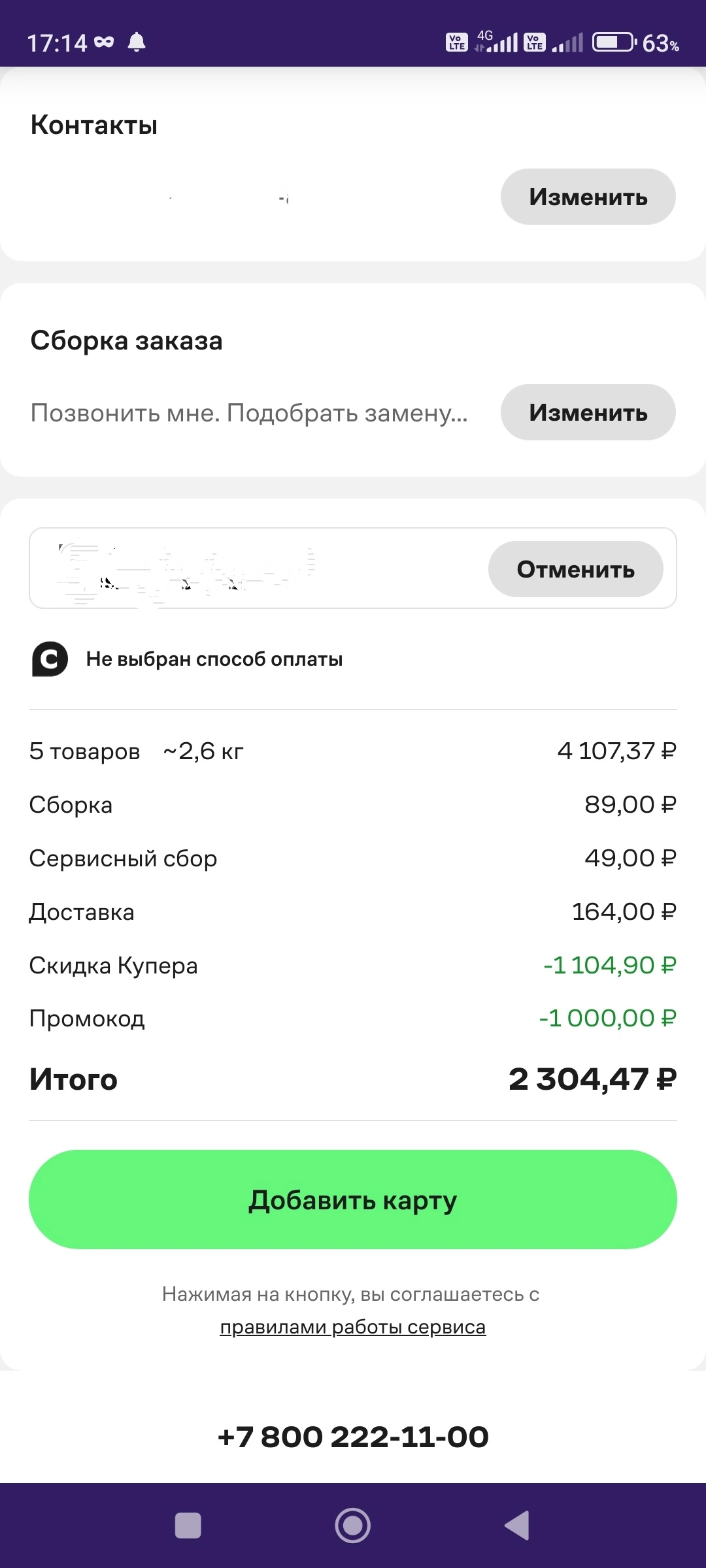The width and height of the screenshot is (706, 1568).
Task: Select Не выбран способ оплаты row
Action: point(353,659)
